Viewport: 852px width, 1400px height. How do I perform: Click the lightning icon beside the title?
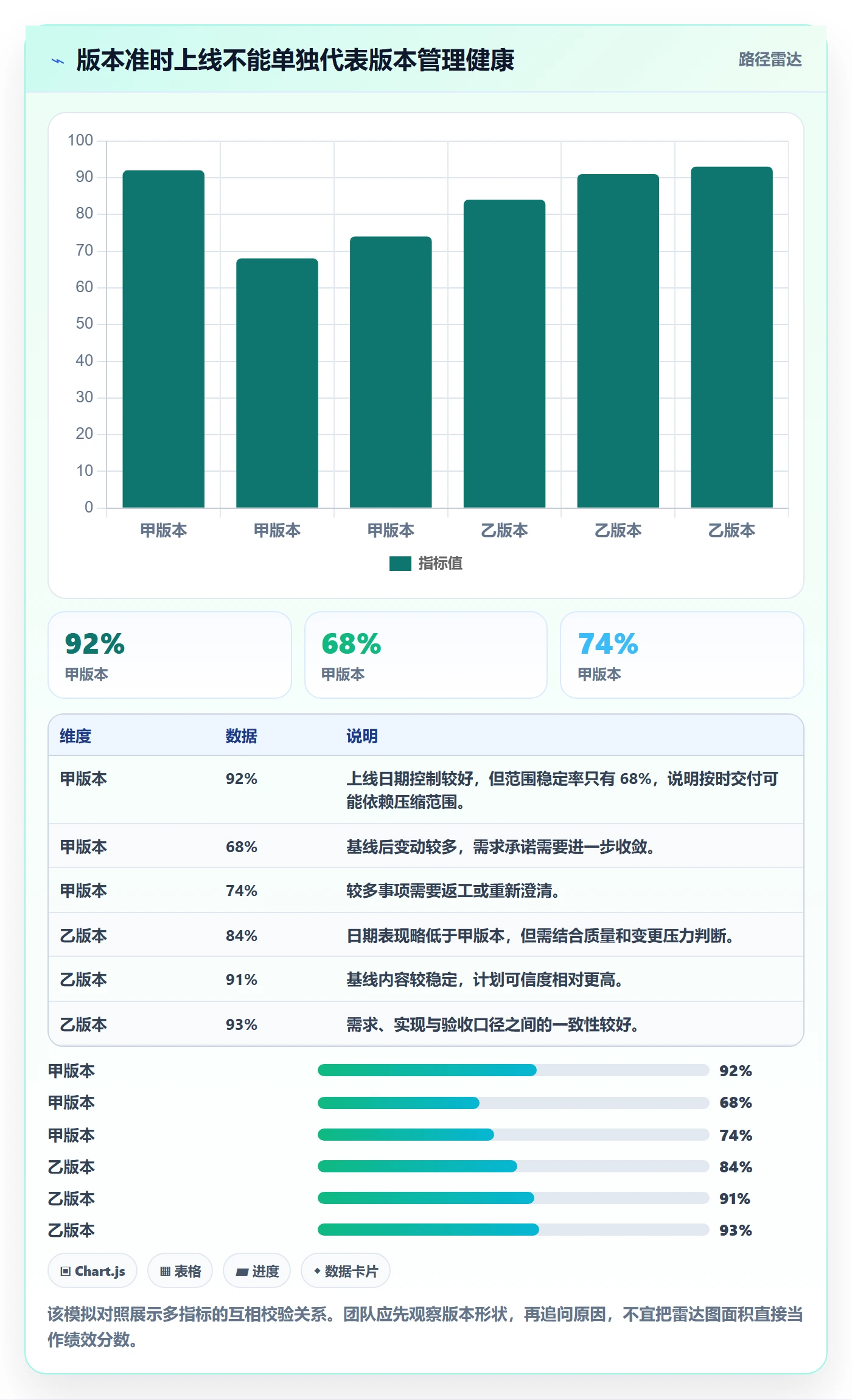[58, 61]
